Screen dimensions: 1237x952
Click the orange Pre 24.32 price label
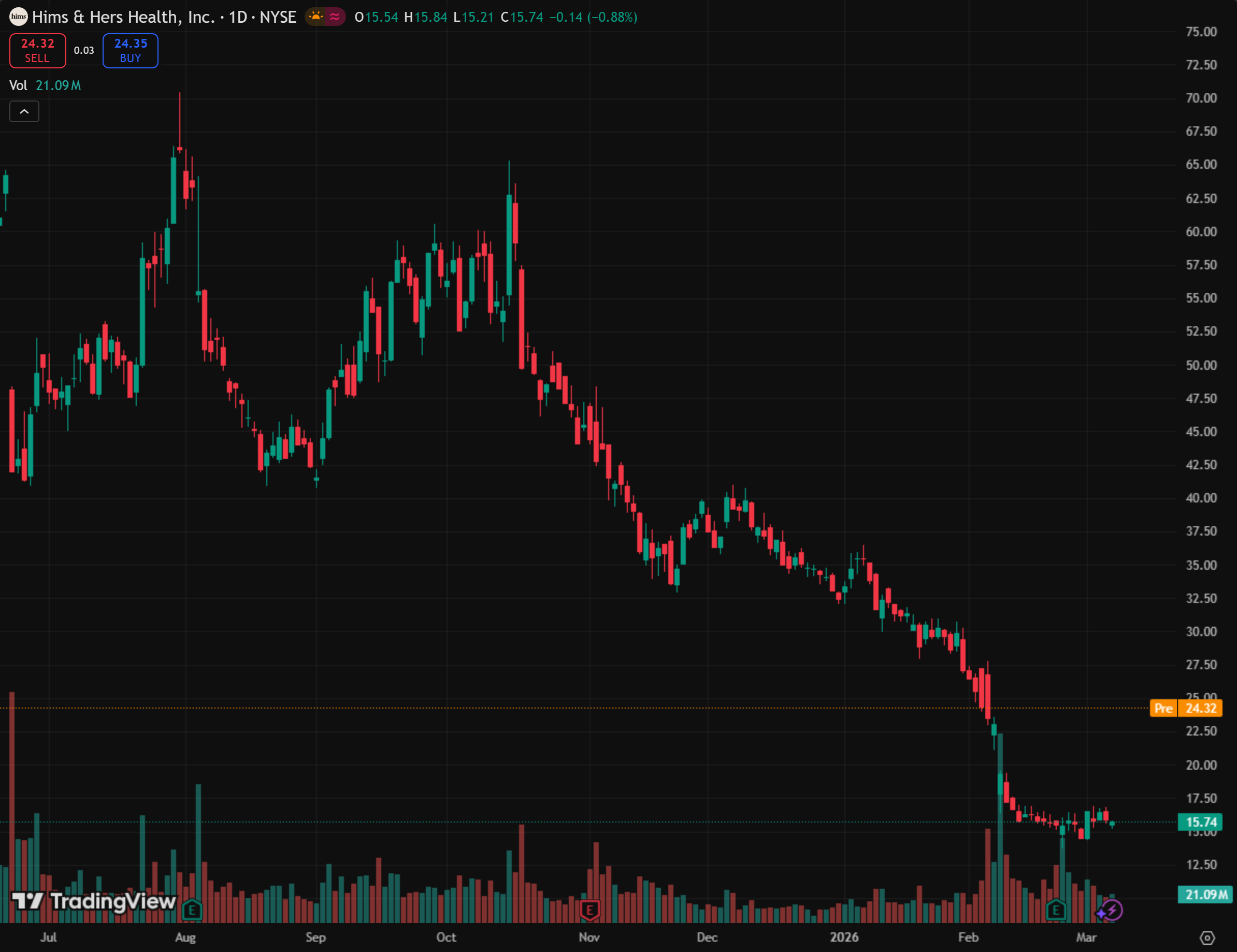(x=1186, y=708)
